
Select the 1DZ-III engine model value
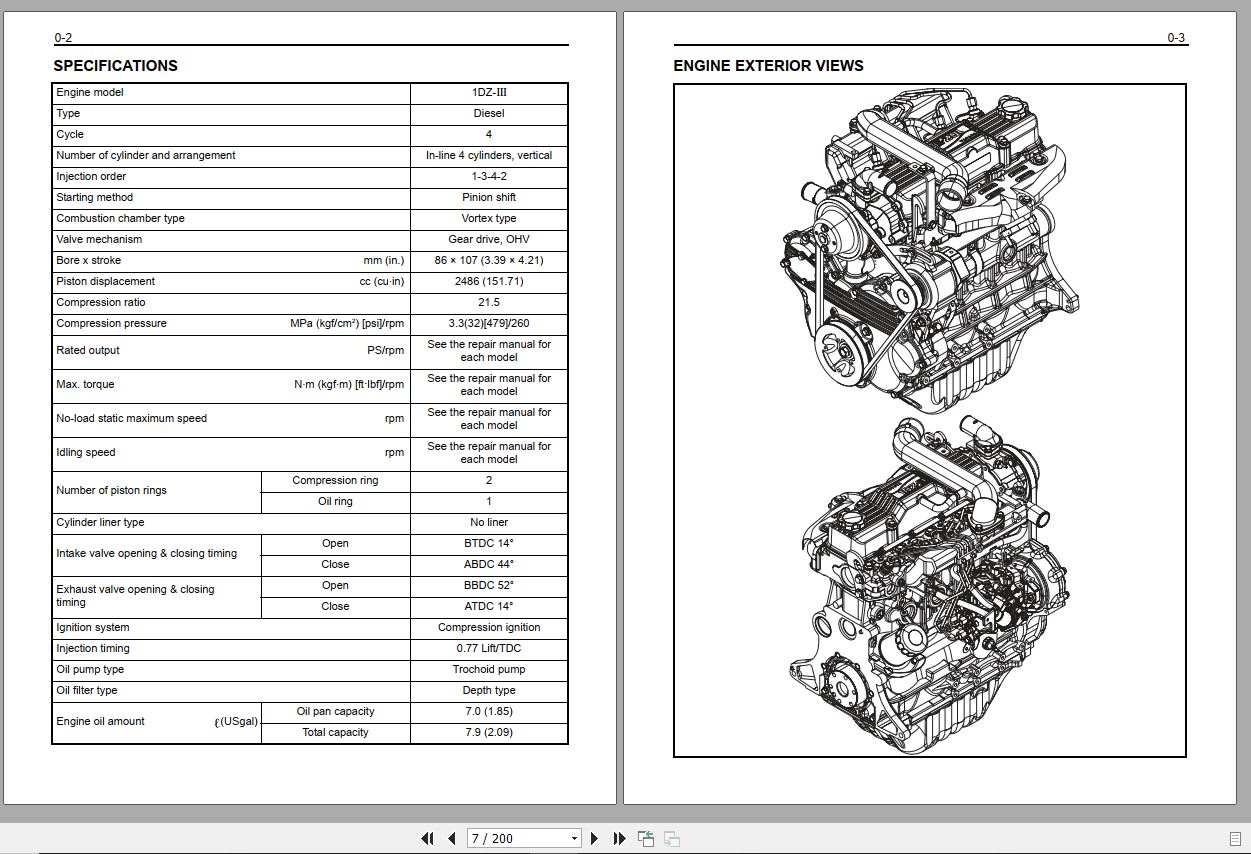coord(488,92)
